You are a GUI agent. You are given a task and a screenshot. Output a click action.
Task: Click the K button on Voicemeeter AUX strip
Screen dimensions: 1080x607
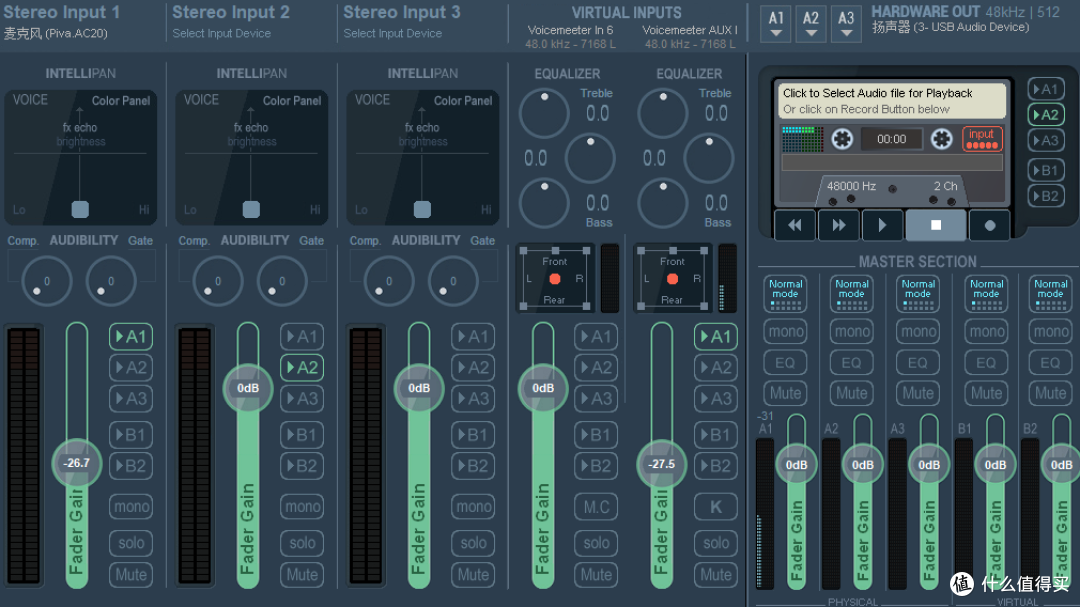(716, 506)
